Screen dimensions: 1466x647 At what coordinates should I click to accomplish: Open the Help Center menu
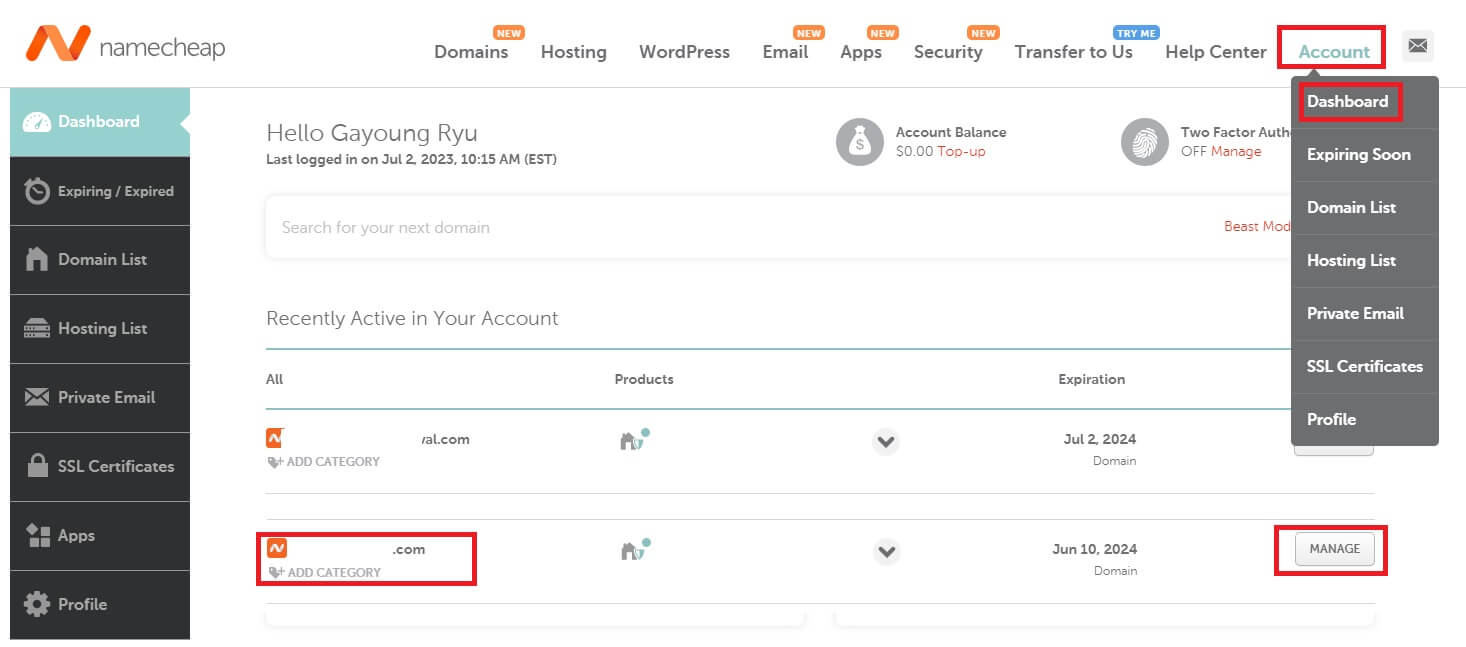[1216, 52]
